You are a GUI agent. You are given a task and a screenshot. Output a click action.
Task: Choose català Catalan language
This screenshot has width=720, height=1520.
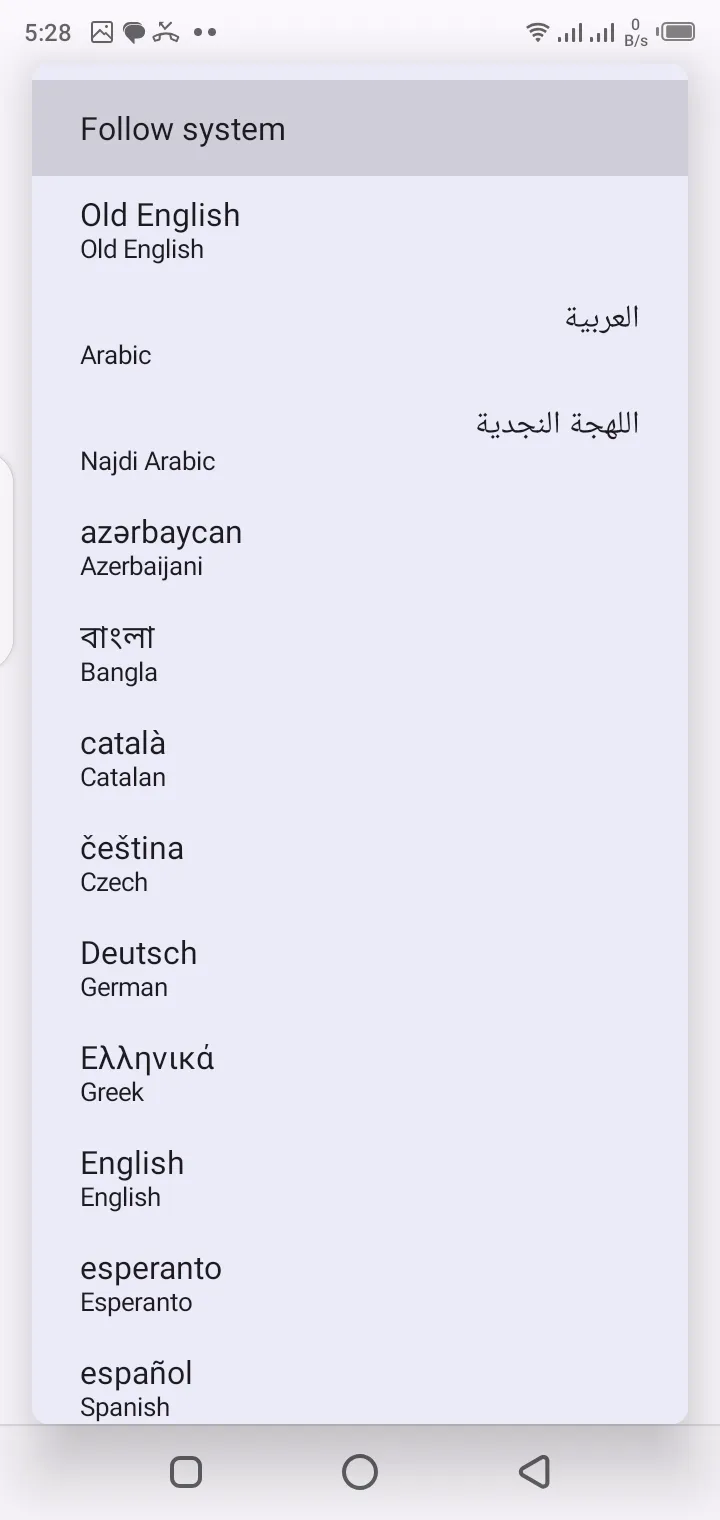360,758
